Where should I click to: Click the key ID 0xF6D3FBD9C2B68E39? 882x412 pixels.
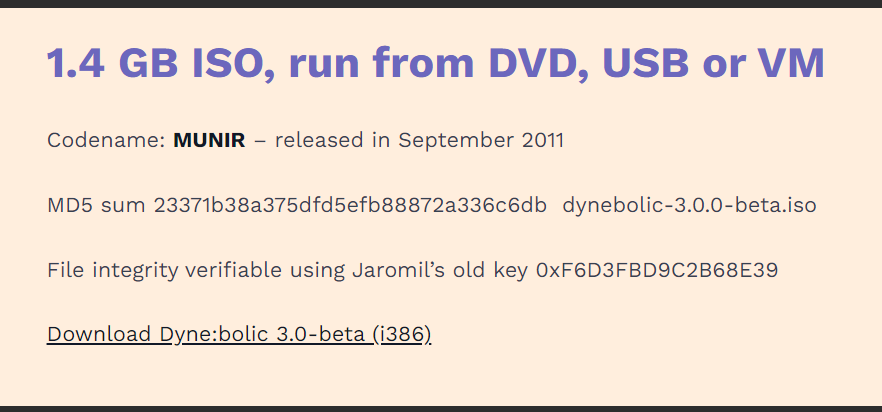[x=657, y=270]
